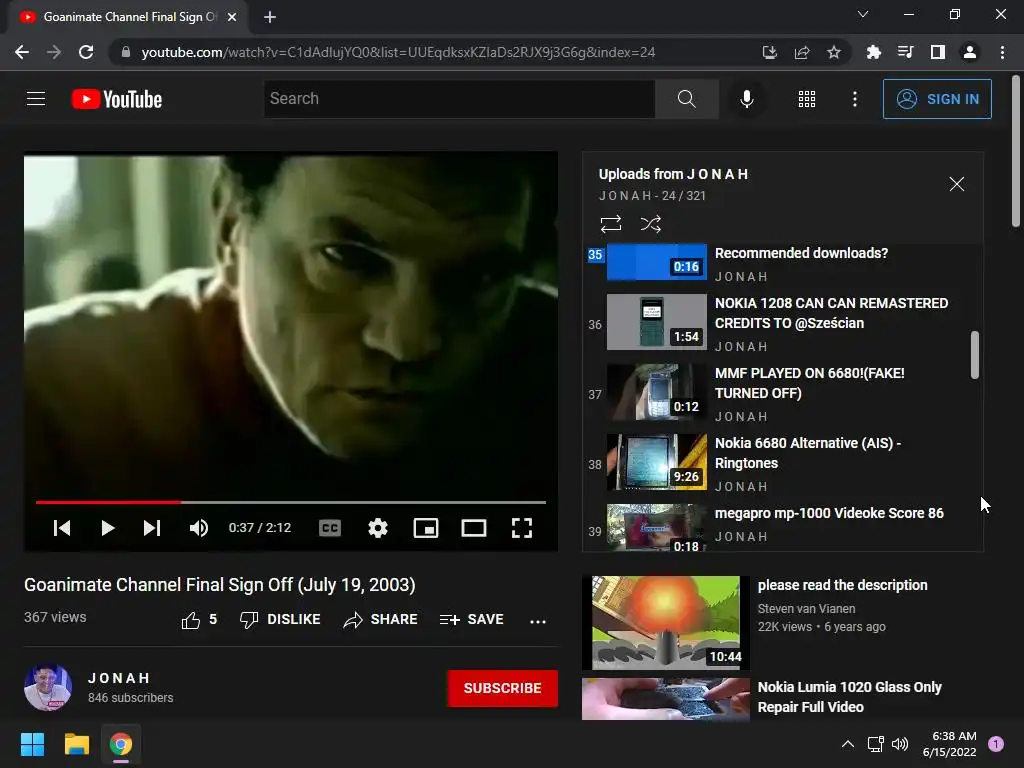Screen dimensions: 1024x768
Task: Open NOKIA 1208 CAN CAN REMASTERED thumbnail
Action: (x=656, y=321)
